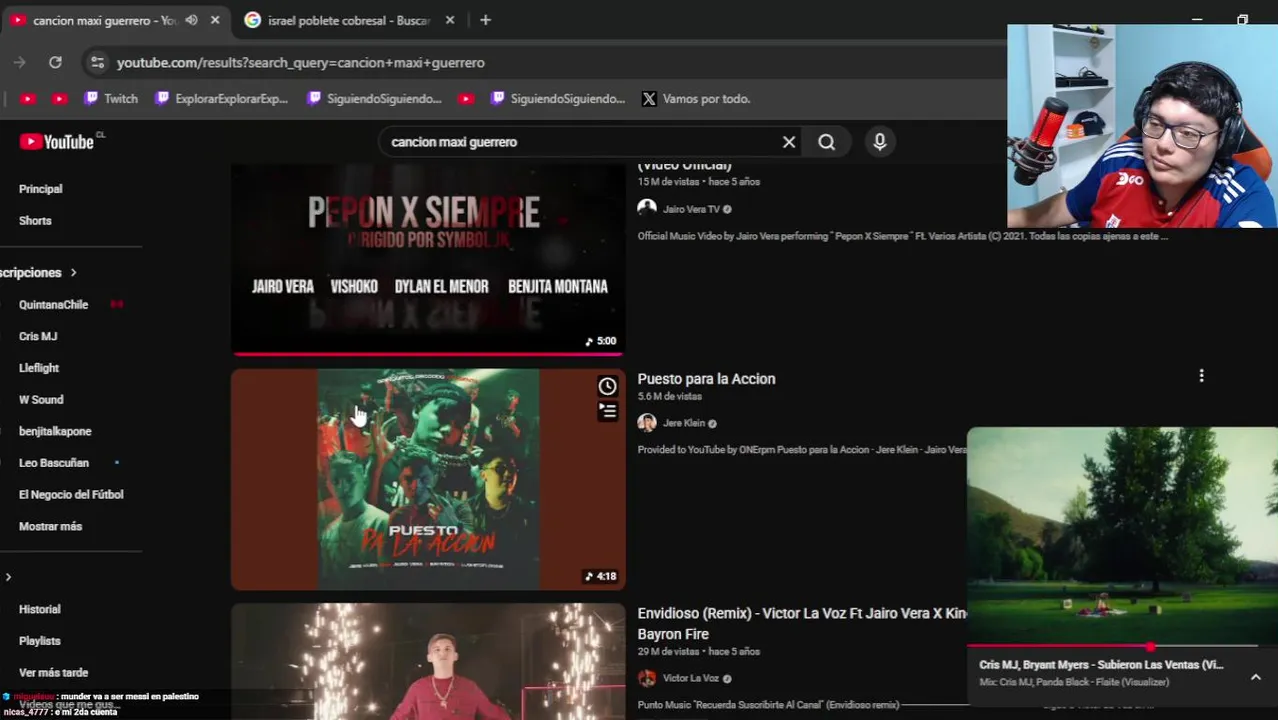The image size is (1278, 720).
Task: Click the Watch later clock icon on Puesto para la Accion
Action: pos(607,387)
